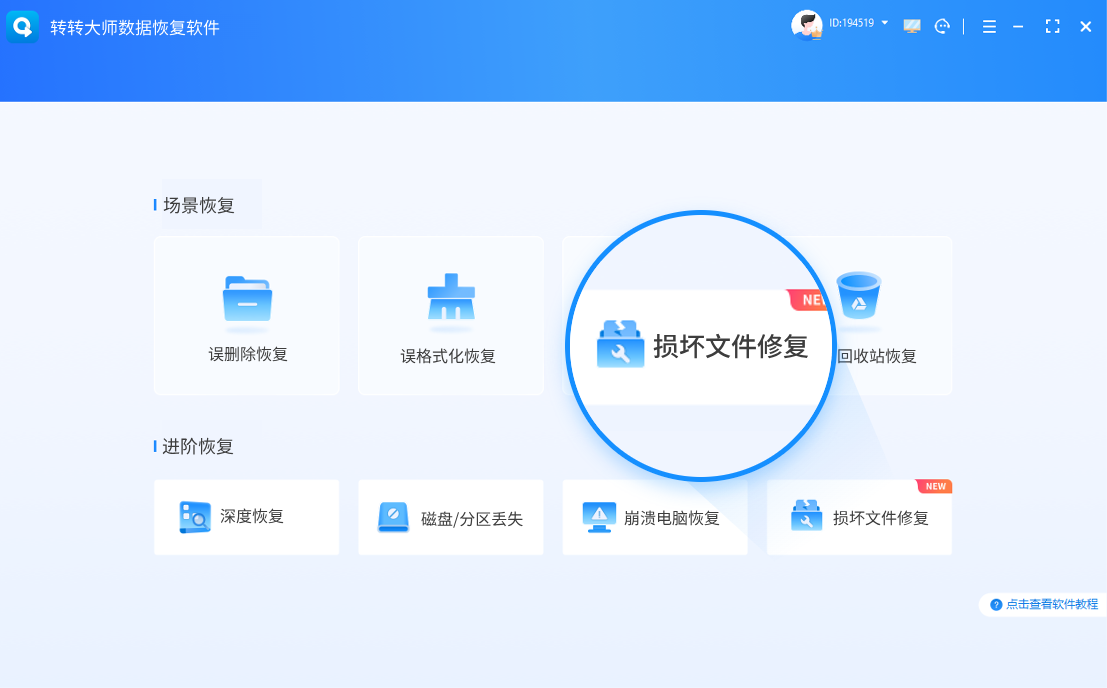Click NEW badge on bottom 损坏文件修复 card
1107x688 pixels.
coord(935,487)
